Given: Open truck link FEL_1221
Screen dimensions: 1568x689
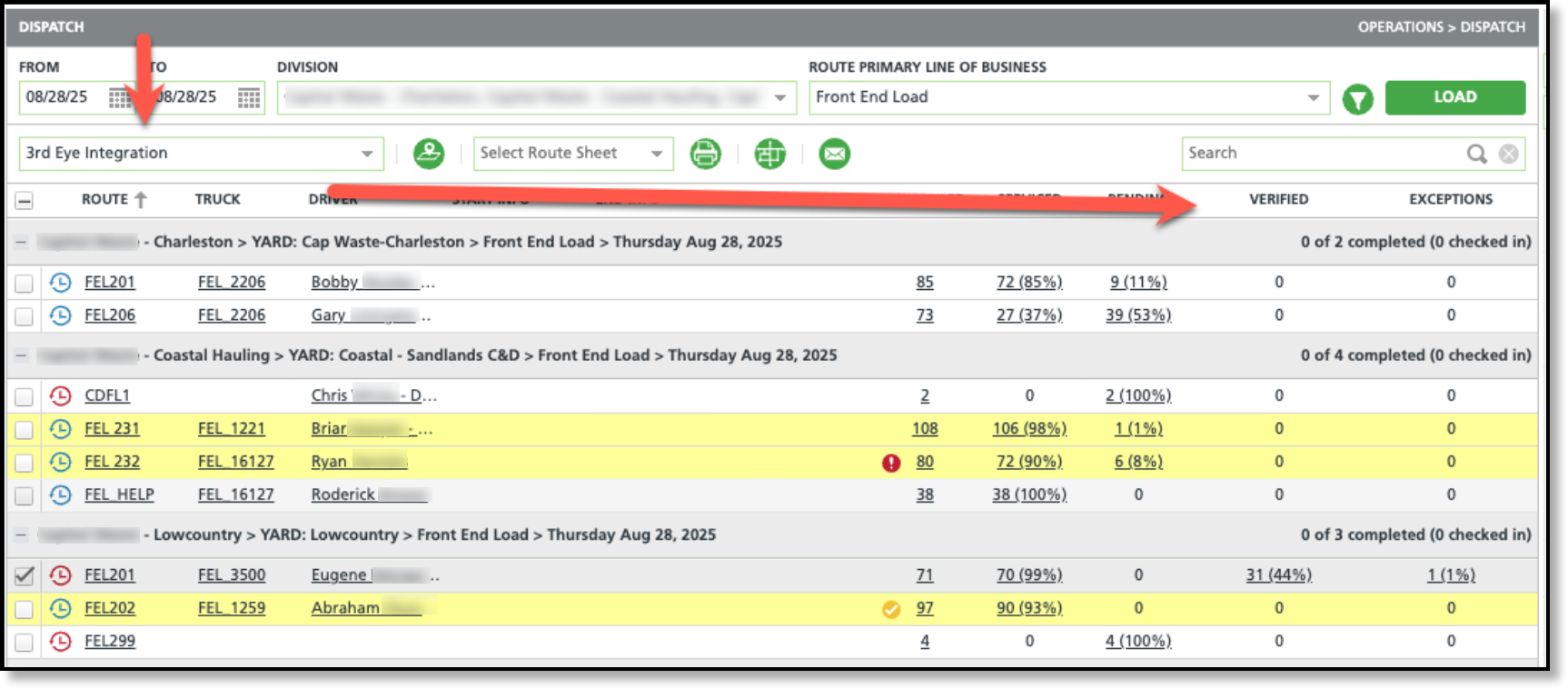Looking at the screenshot, I should pos(232,429).
